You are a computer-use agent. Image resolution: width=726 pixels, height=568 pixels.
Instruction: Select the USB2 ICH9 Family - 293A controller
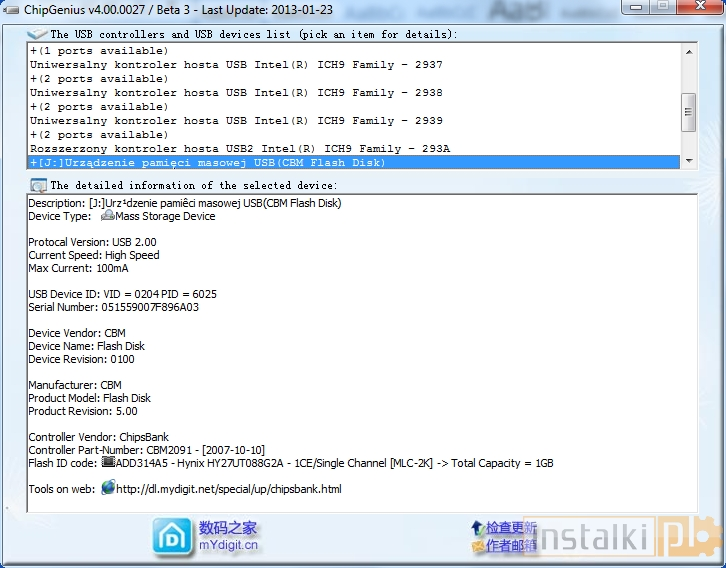point(240,149)
